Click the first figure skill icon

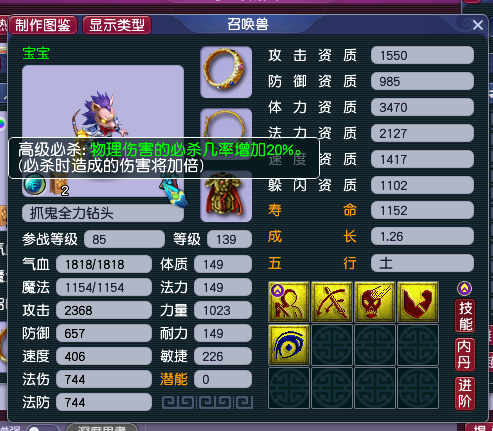tap(289, 302)
